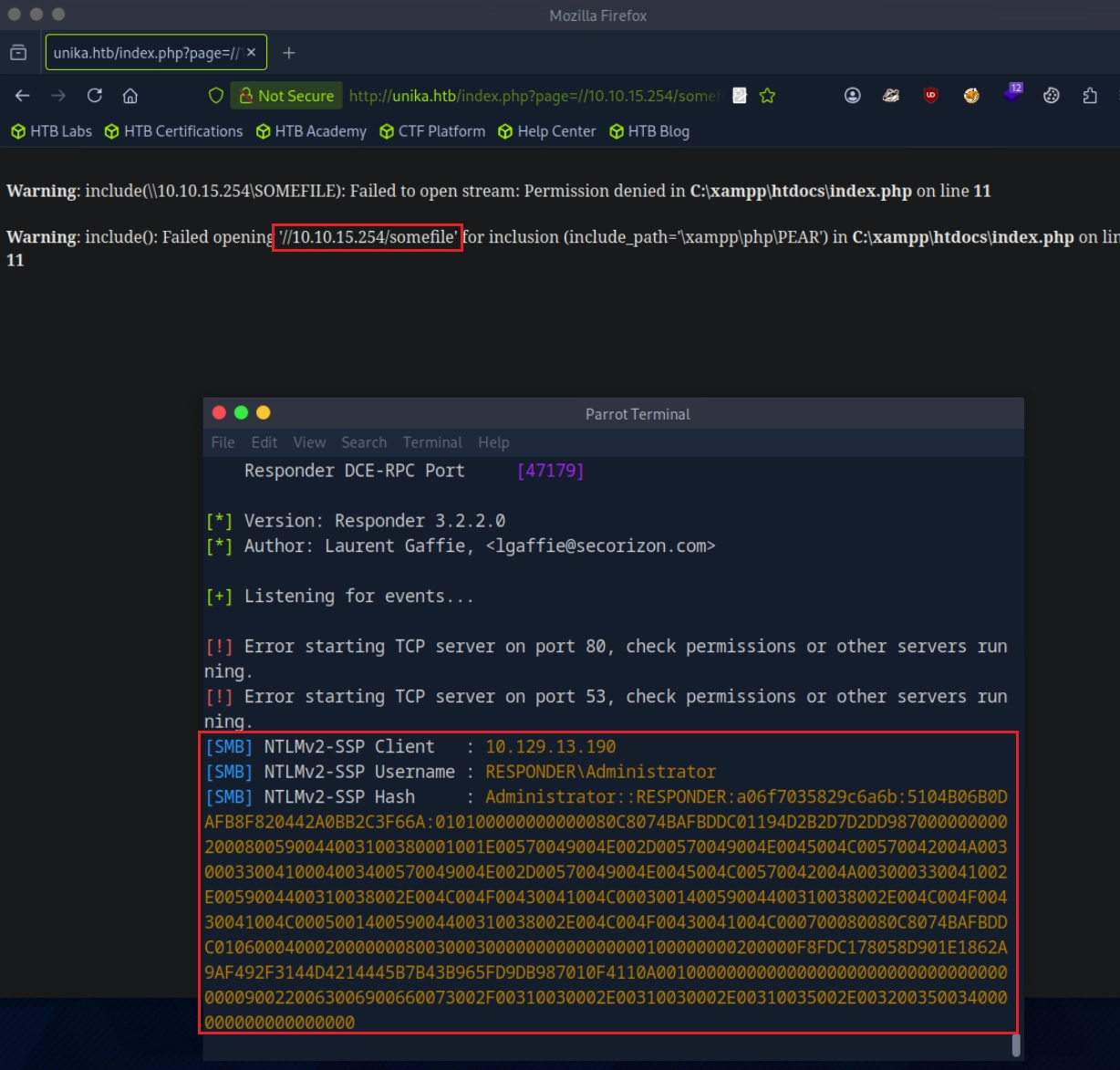Open the CTF Platform bookmark
Image resolution: width=1120 pixels, height=1070 pixels.
coord(432,131)
